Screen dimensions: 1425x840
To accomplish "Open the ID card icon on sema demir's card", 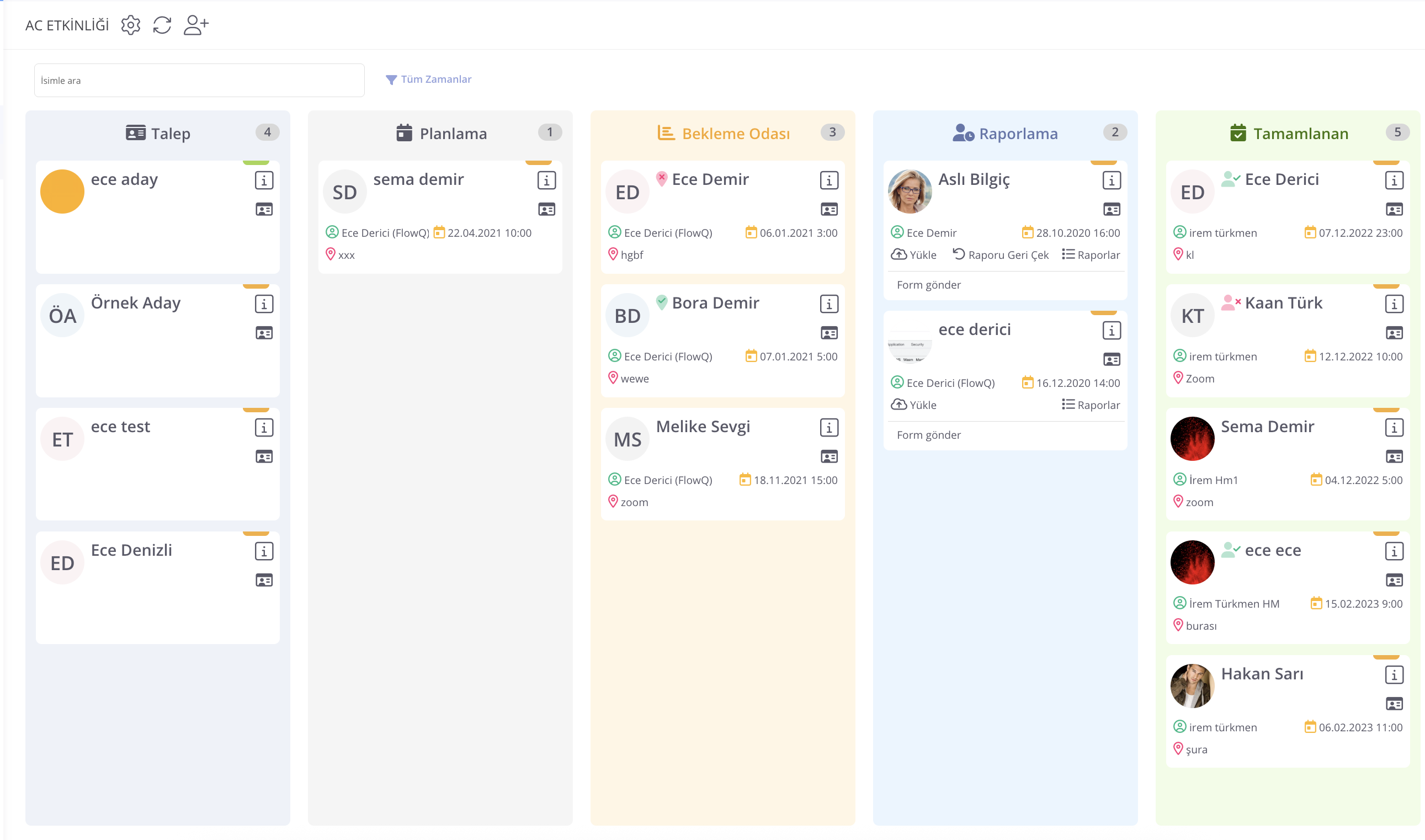I will (x=546, y=209).
